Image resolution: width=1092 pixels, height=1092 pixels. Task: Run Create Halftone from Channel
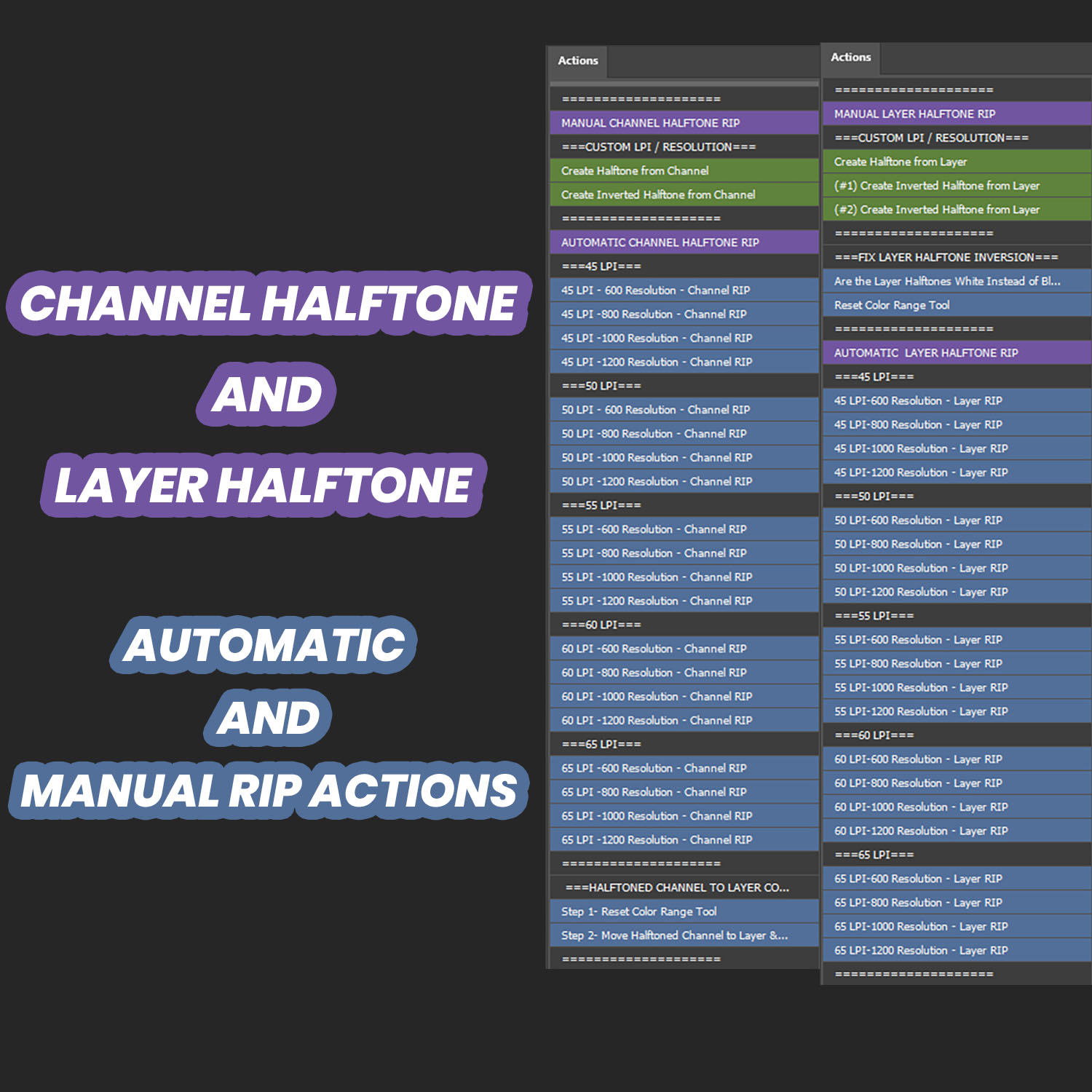coord(685,170)
